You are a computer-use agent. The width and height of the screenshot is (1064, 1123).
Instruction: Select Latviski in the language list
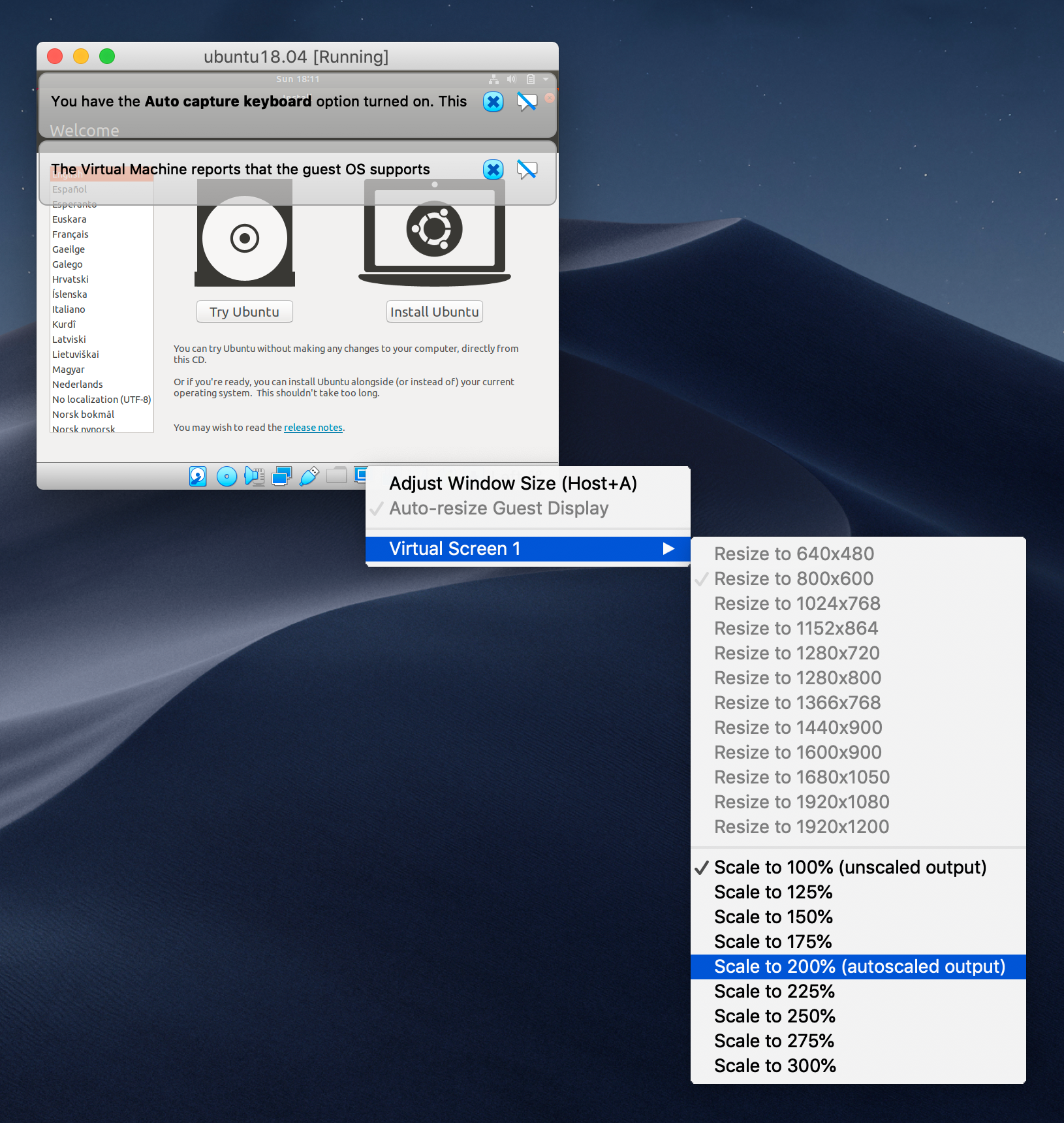[102, 340]
